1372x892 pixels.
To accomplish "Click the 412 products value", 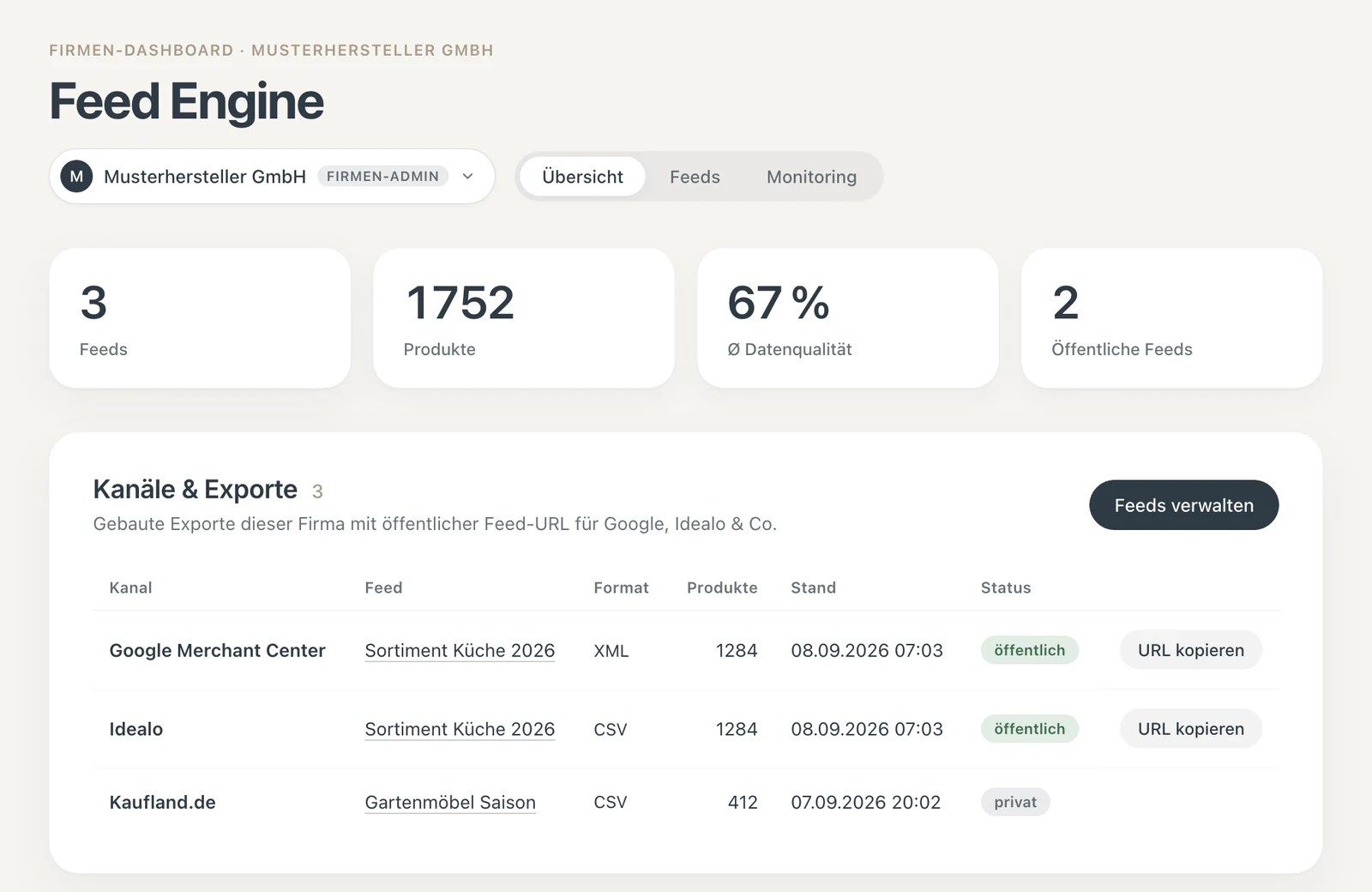I will (x=743, y=803).
